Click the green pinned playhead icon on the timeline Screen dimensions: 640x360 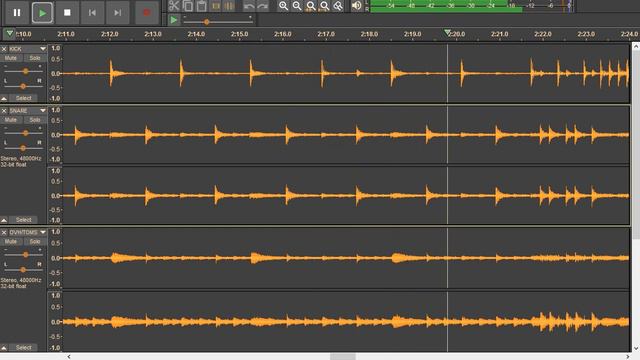pyautogui.click(x=9, y=33)
